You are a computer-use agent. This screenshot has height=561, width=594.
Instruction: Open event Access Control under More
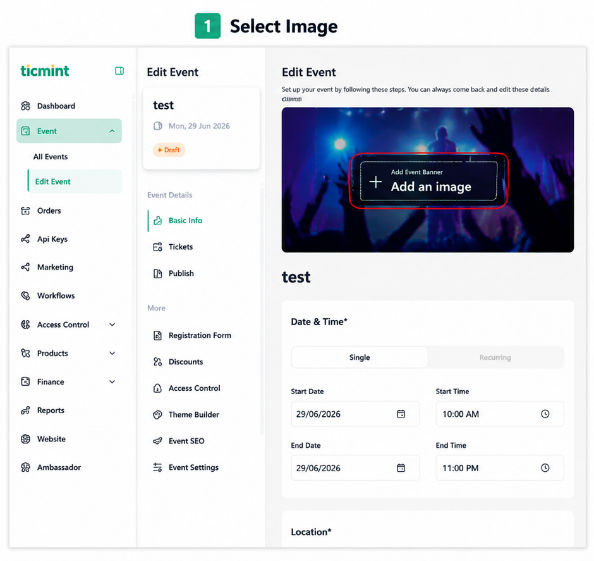point(194,388)
